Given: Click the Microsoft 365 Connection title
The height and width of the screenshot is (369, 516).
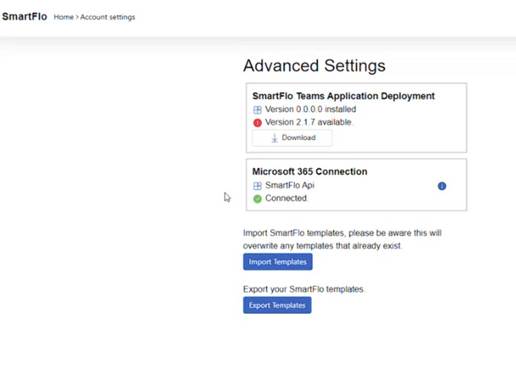Looking at the screenshot, I should click(310, 172).
